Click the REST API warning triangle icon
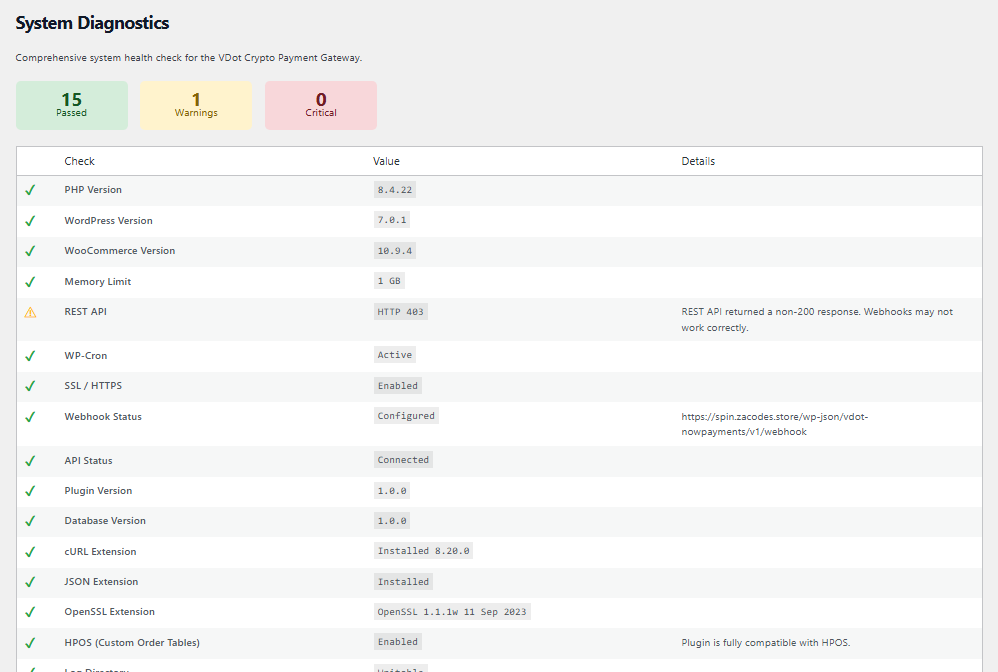Screen dimensions: 998x672 [30, 312]
